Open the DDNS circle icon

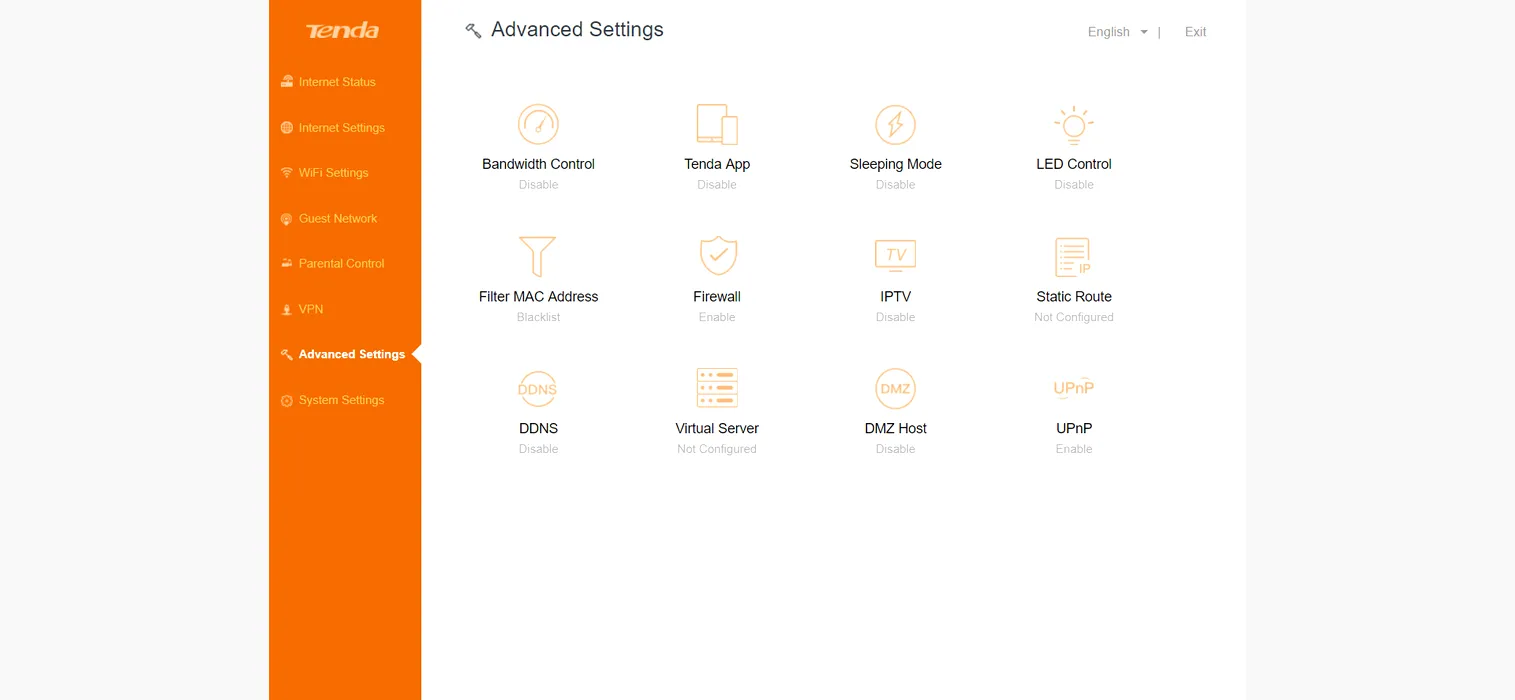538,389
